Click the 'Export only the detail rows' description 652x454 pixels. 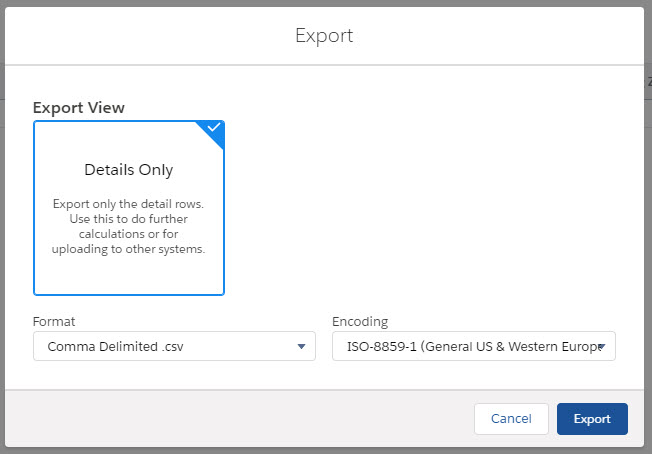(x=128, y=204)
